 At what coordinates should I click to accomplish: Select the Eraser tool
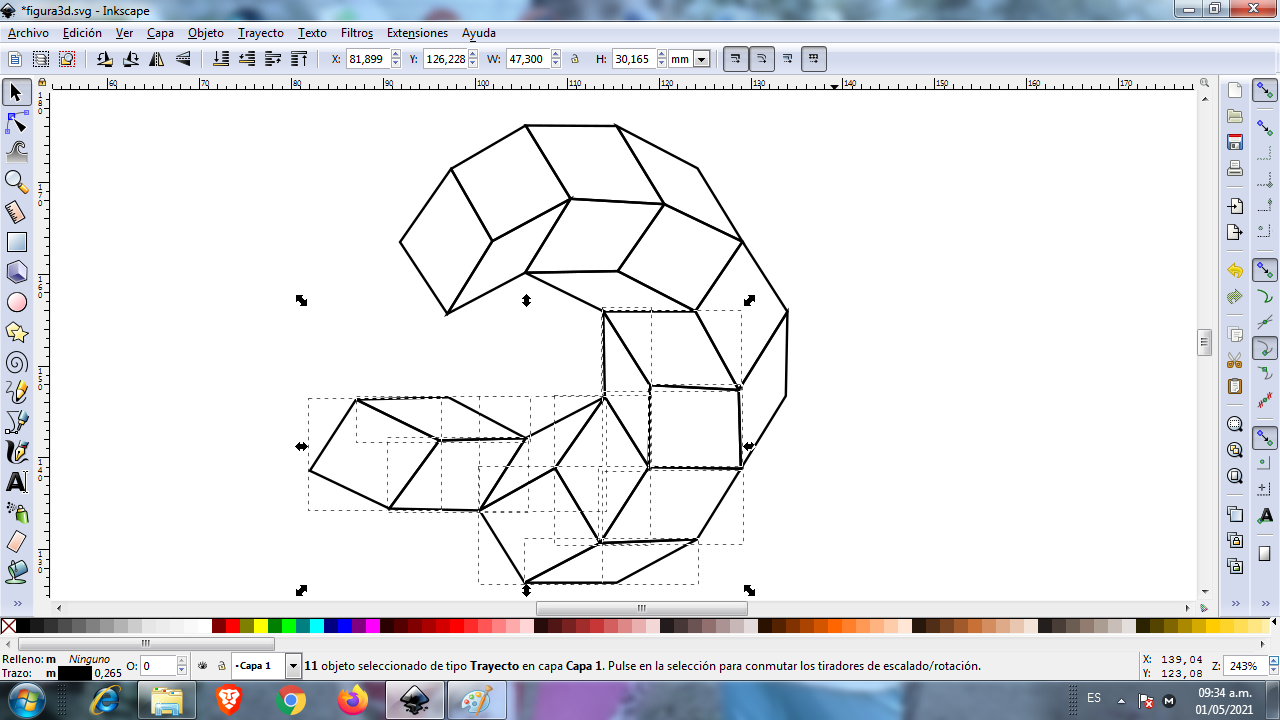point(16,542)
